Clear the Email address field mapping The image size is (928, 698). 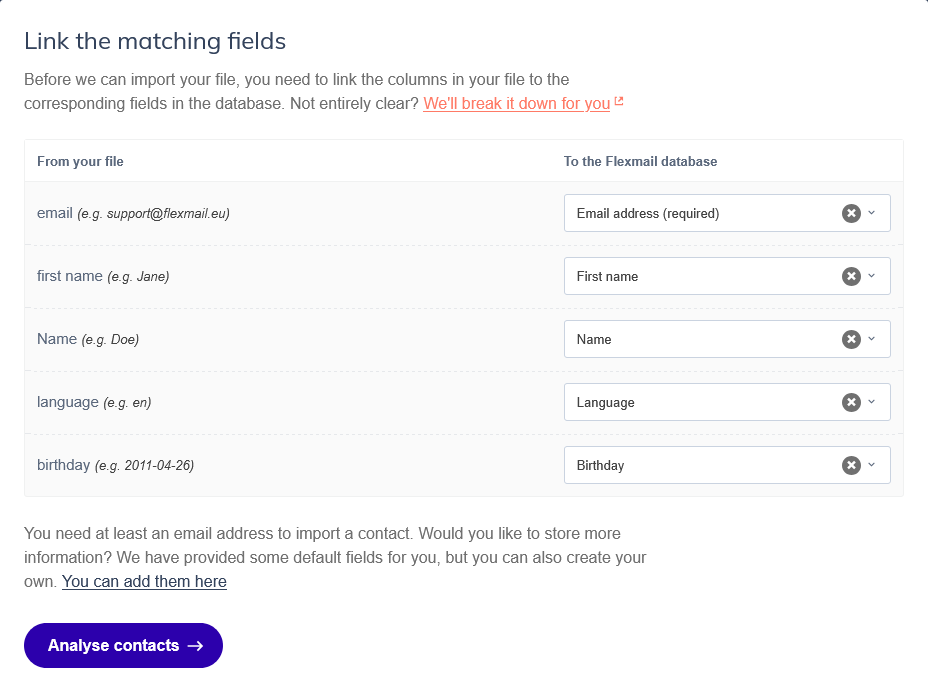pos(851,213)
